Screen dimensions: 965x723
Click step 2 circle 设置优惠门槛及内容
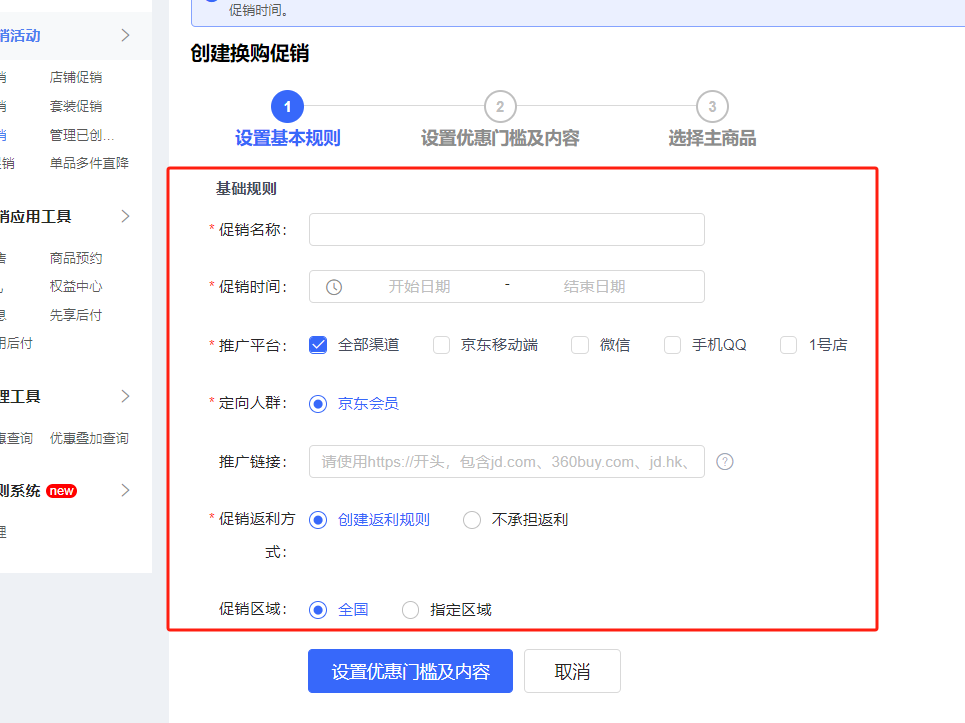[500, 106]
